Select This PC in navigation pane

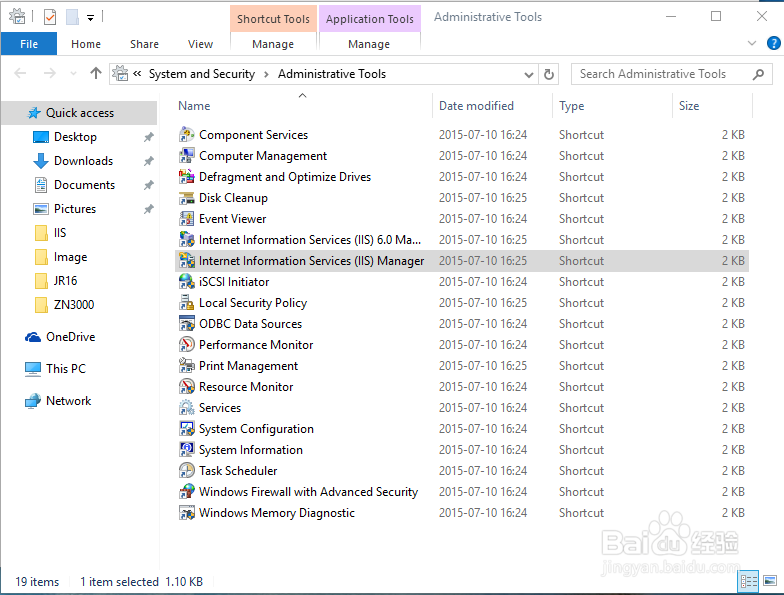[x=56, y=369]
